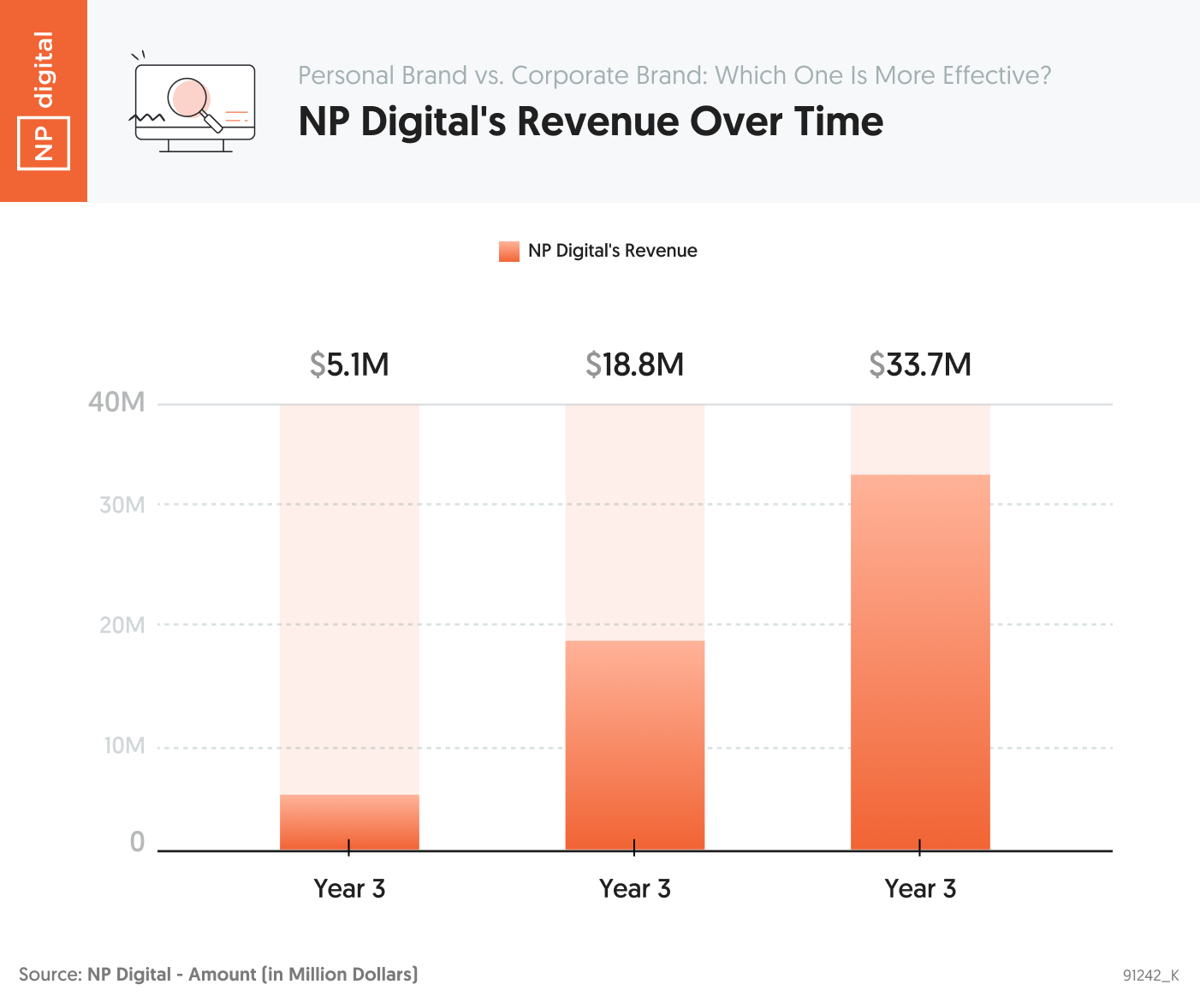
Task: Click the 10M axis label
Action: tap(124, 745)
